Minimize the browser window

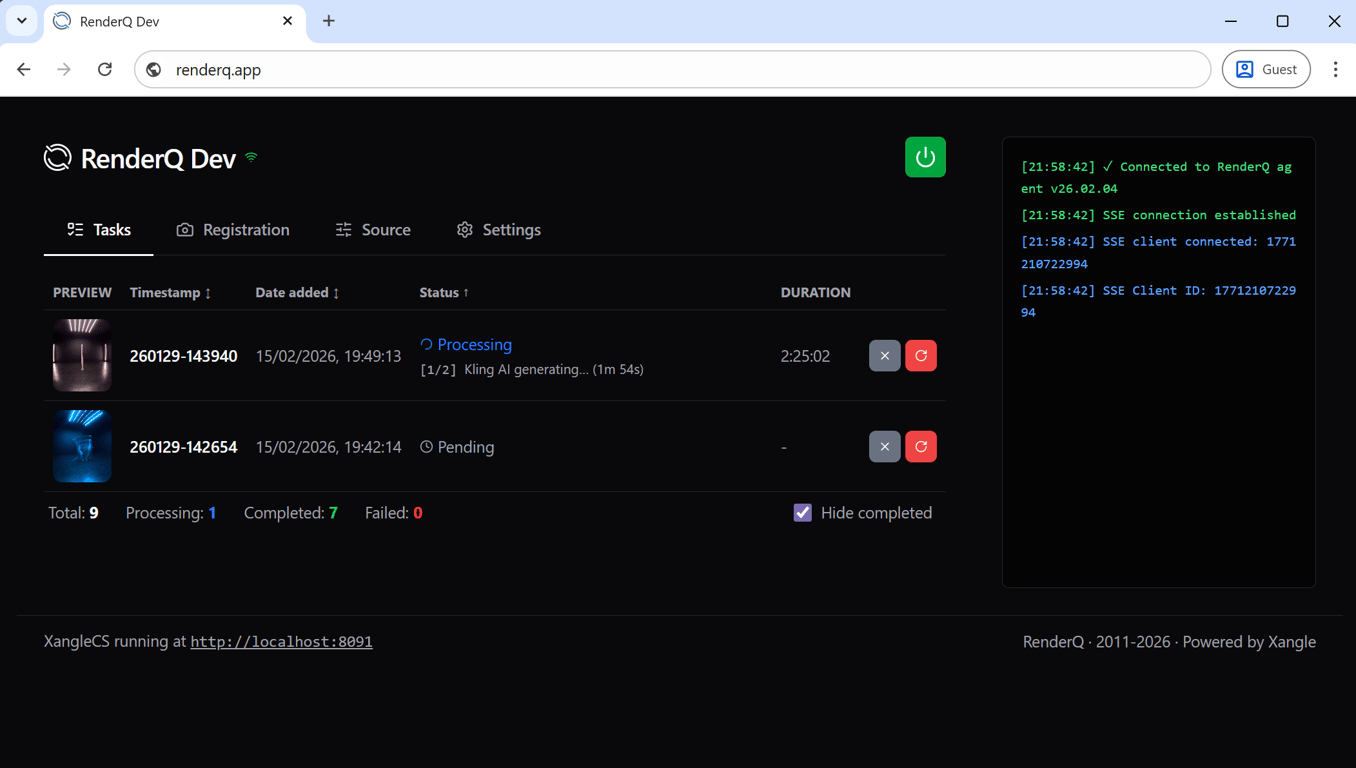coord(1231,21)
